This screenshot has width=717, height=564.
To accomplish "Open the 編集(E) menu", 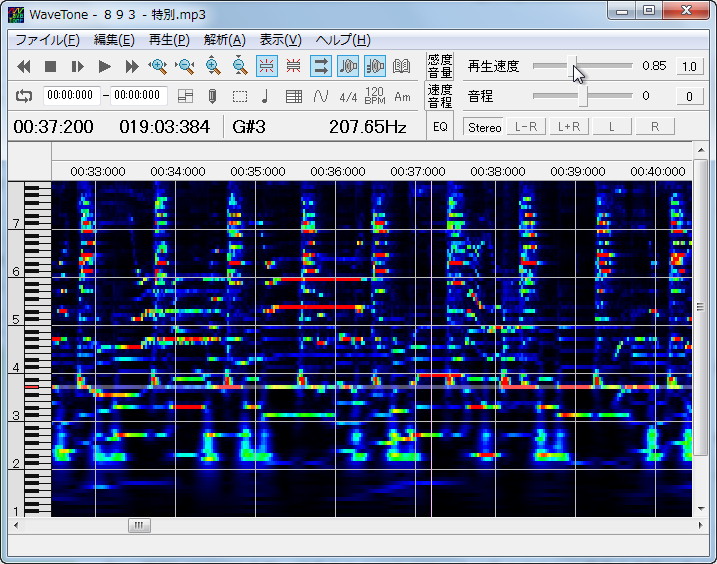I will tap(114, 40).
